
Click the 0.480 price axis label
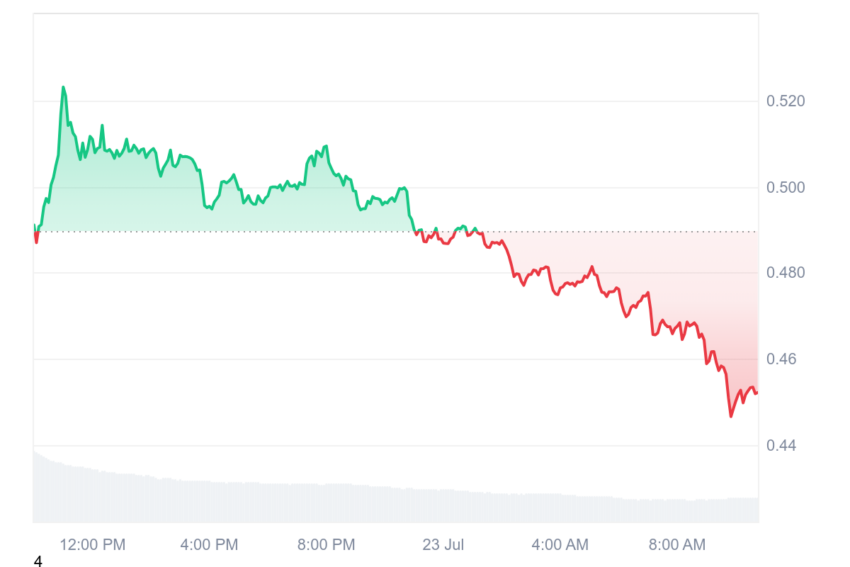(x=785, y=273)
